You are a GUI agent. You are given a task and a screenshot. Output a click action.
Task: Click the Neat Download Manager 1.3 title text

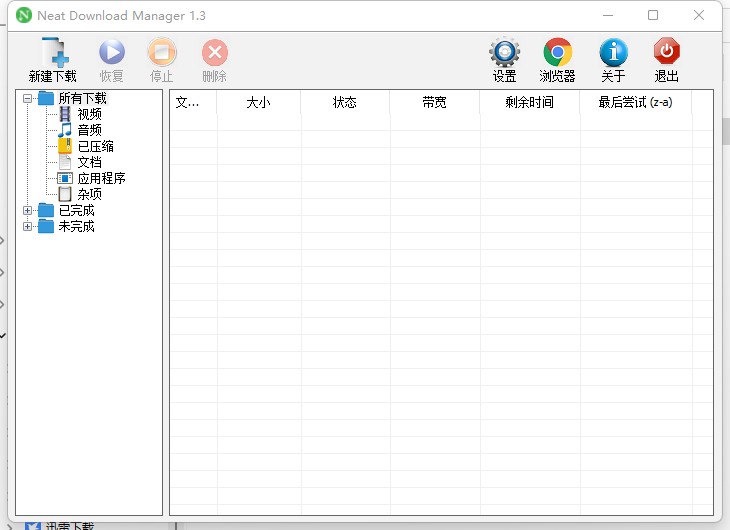[122, 16]
